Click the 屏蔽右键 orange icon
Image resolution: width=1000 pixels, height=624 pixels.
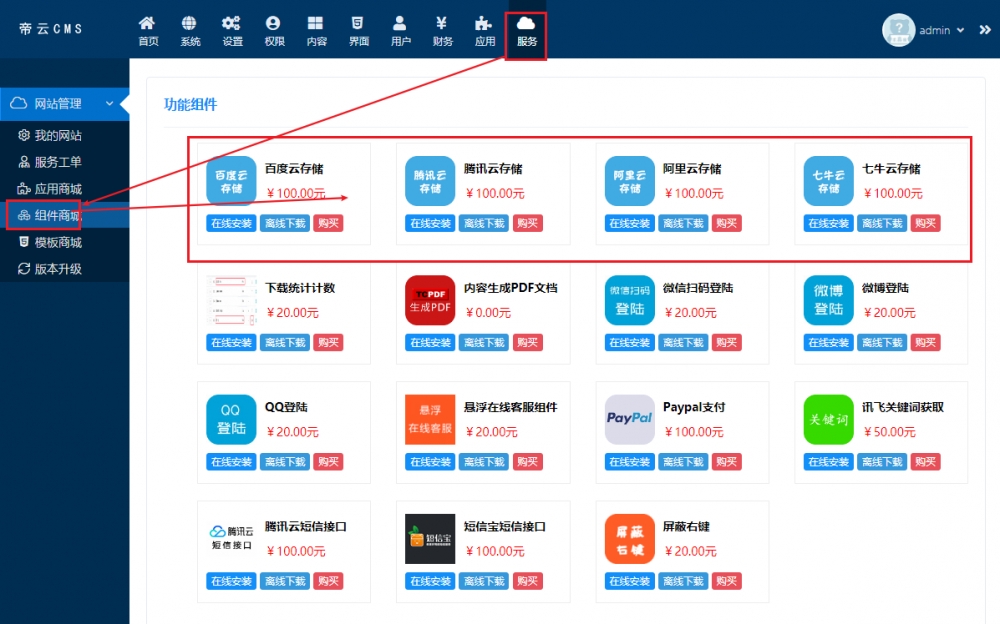click(x=629, y=539)
